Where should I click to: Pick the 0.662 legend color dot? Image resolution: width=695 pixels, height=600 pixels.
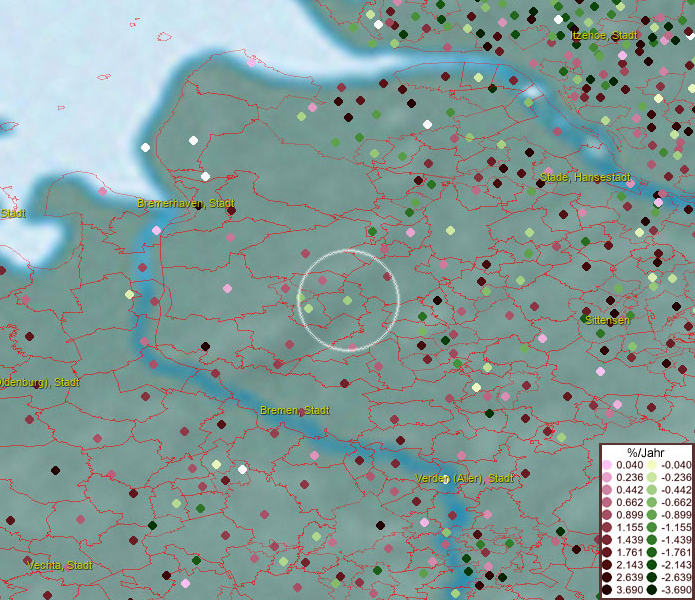click(607, 503)
